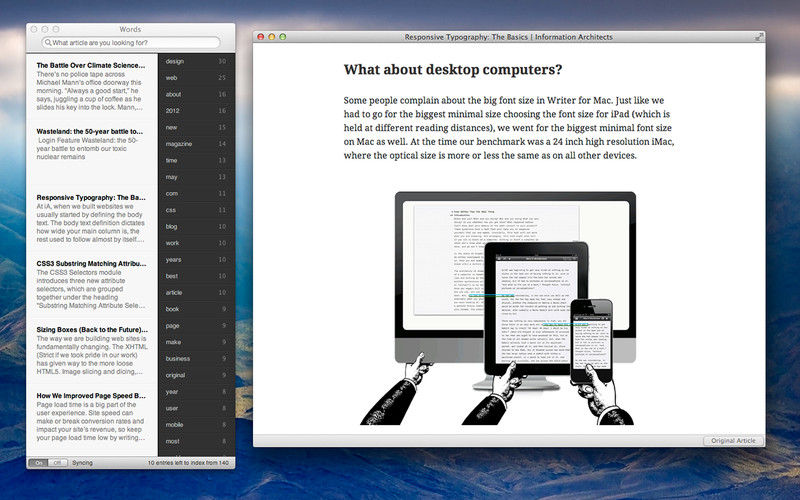800x500 pixels.
Task: Select the 'most' keyword row
Action: click(196, 441)
